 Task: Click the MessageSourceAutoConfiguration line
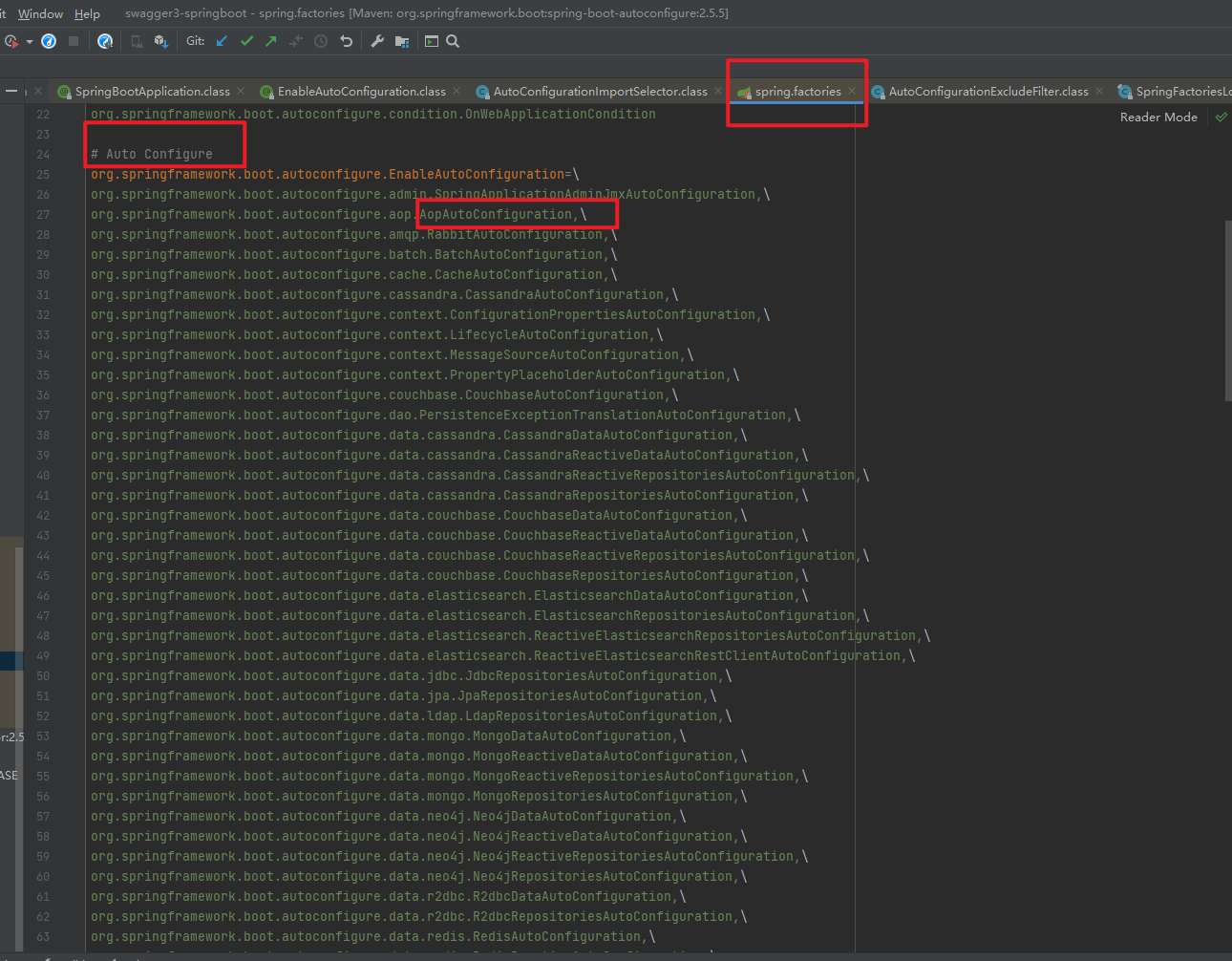click(392, 354)
